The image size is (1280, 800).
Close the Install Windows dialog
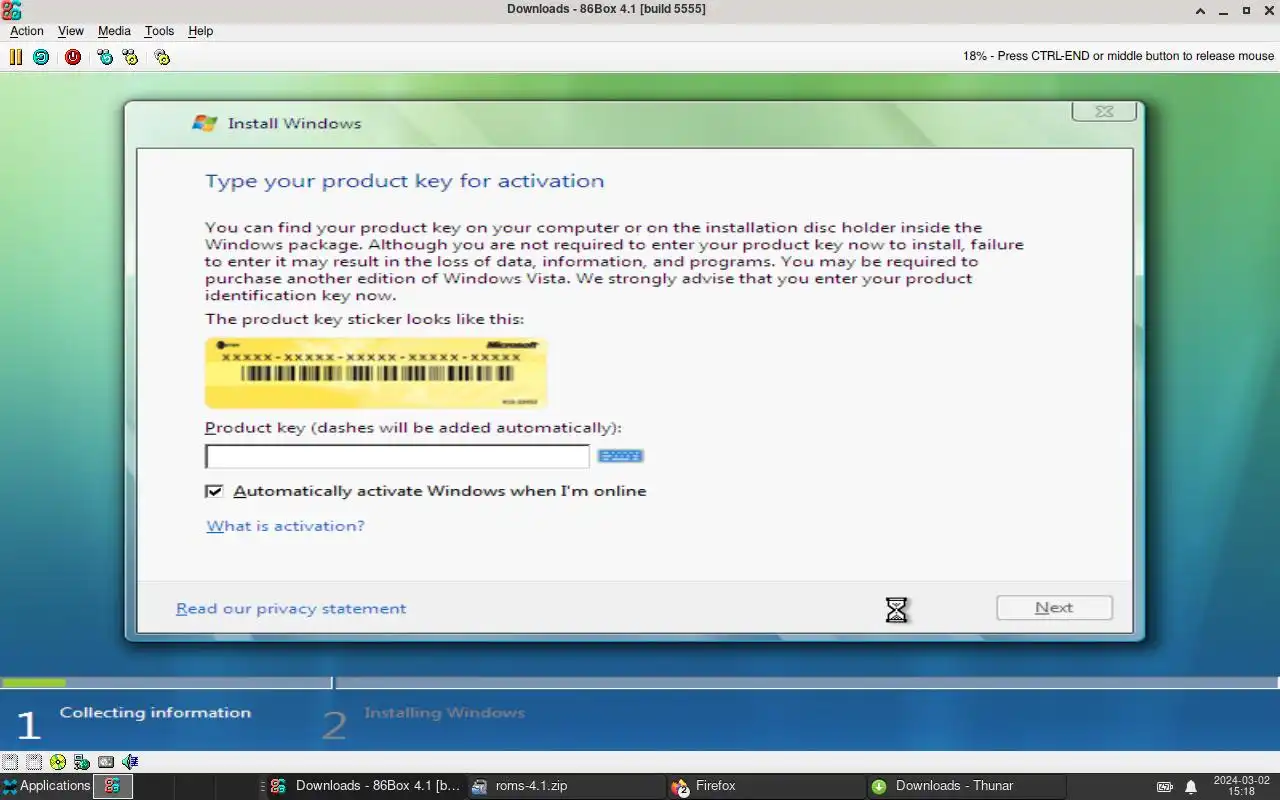[x=1104, y=111]
